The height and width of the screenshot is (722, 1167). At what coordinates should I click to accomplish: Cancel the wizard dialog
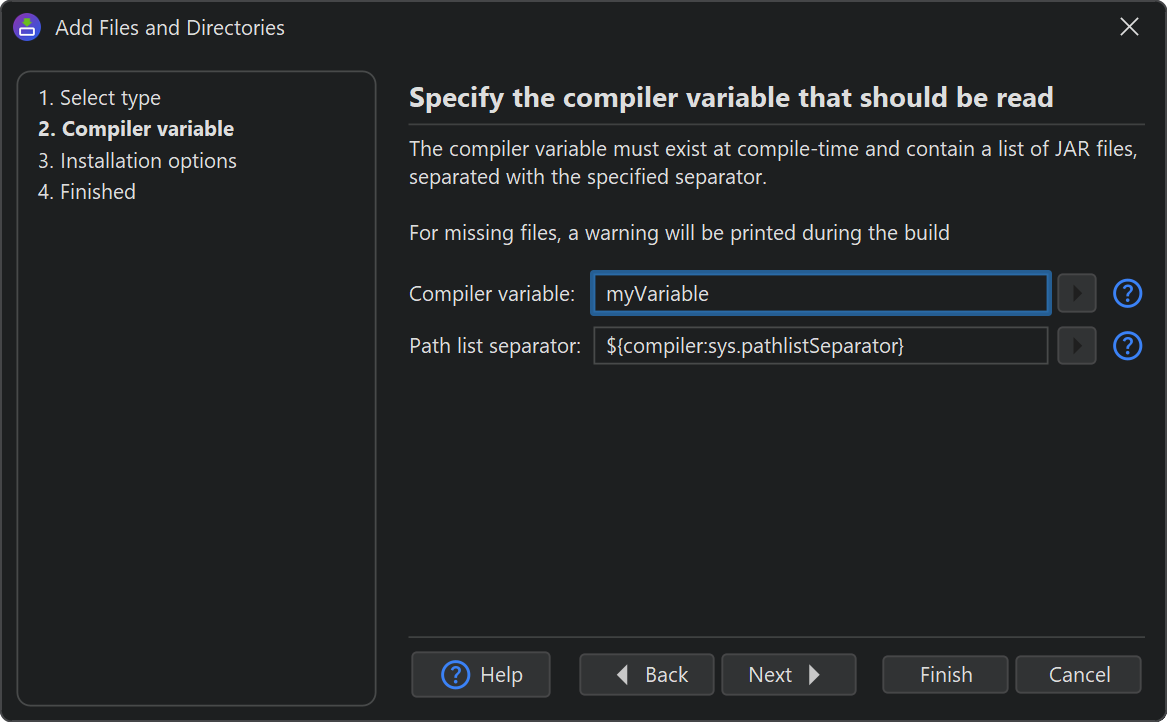[x=1078, y=674]
